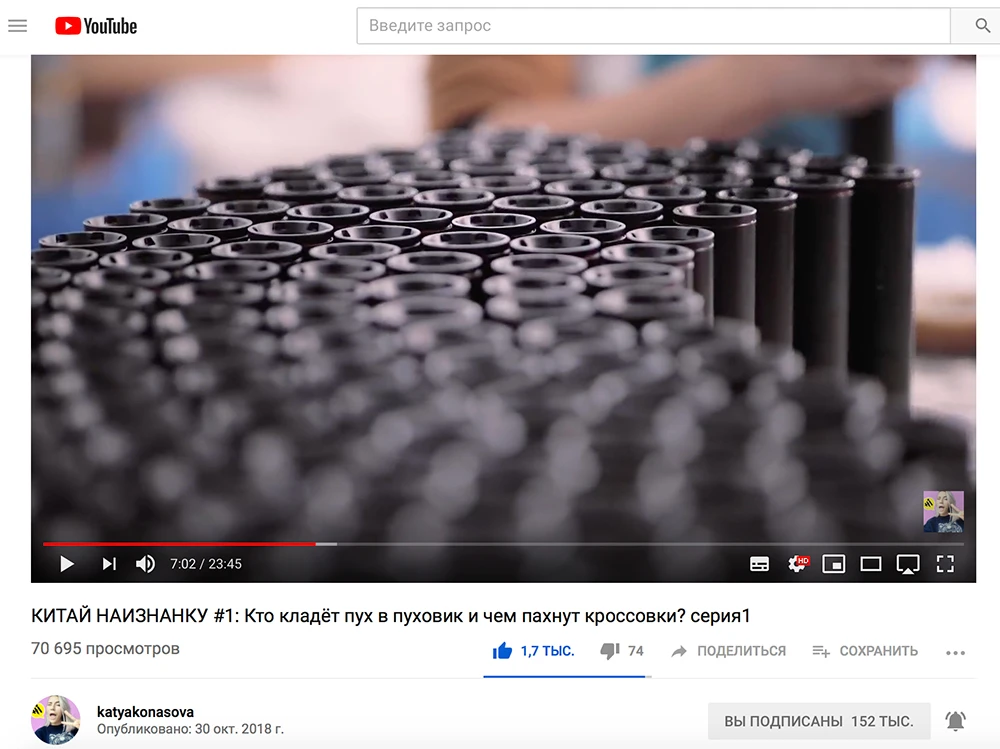
Task: Mute the video volume
Action: 145,564
